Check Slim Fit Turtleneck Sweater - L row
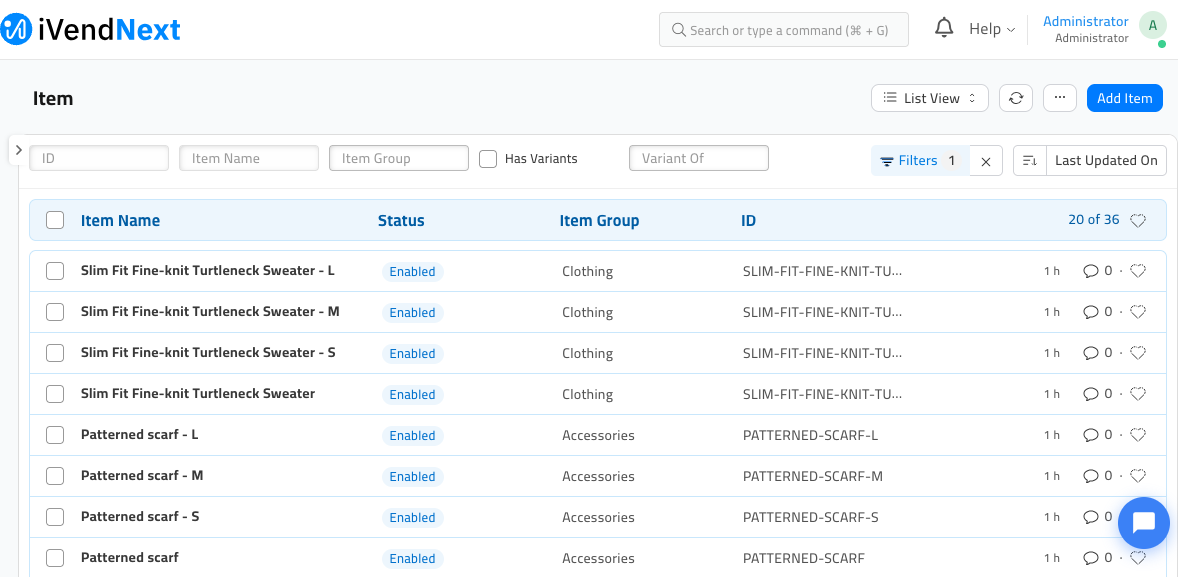This screenshot has width=1178, height=577. tap(55, 271)
